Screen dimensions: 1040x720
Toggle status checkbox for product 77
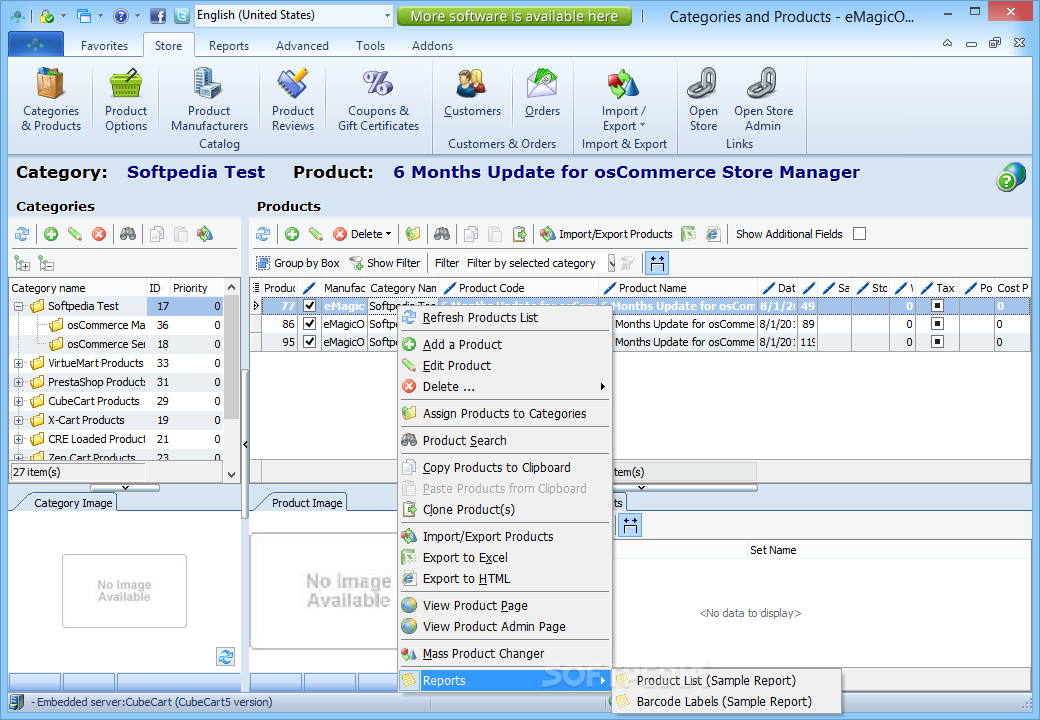tap(309, 306)
